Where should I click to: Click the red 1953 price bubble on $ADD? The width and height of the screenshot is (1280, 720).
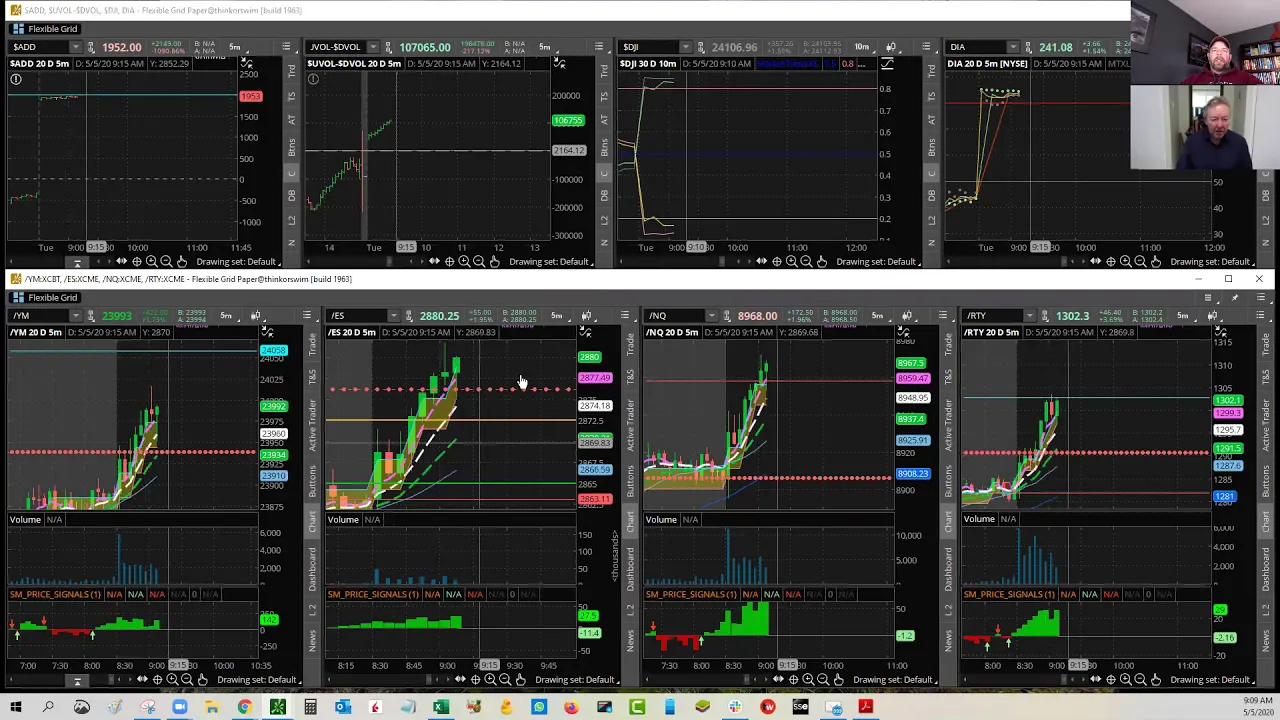tap(250, 96)
